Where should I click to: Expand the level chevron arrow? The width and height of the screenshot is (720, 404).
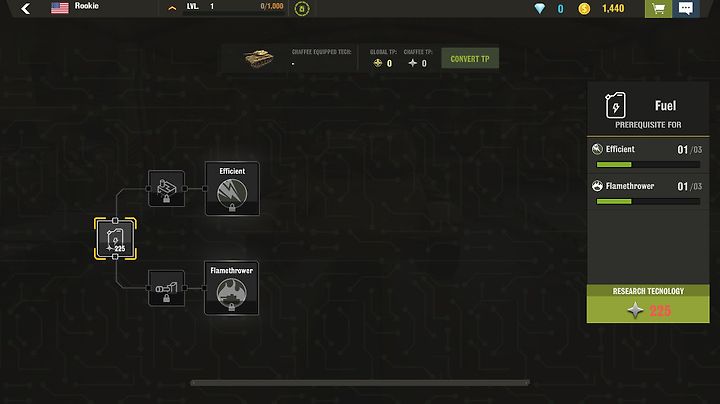pyautogui.click(x=172, y=8)
